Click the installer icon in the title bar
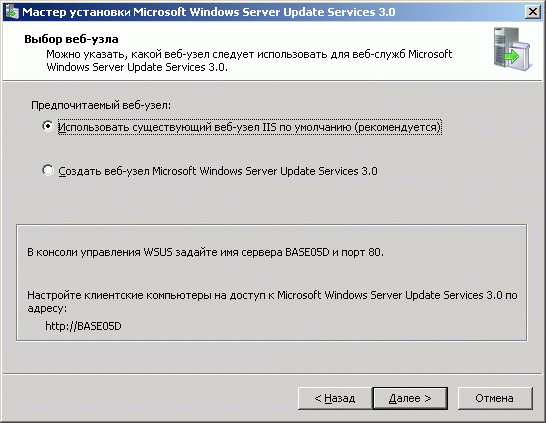Screen dimensions: 546x423 [x=12, y=11]
